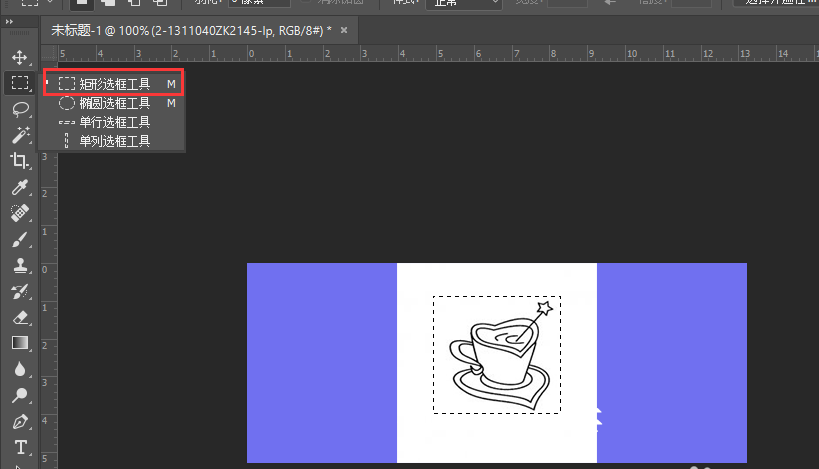The image size is (819, 469).
Task: Choose 椭圆选框工具 from the flyout
Action: pyautogui.click(x=114, y=103)
